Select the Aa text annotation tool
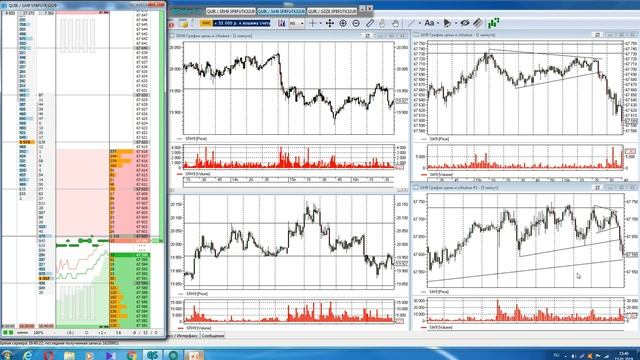 tap(429, 23)
